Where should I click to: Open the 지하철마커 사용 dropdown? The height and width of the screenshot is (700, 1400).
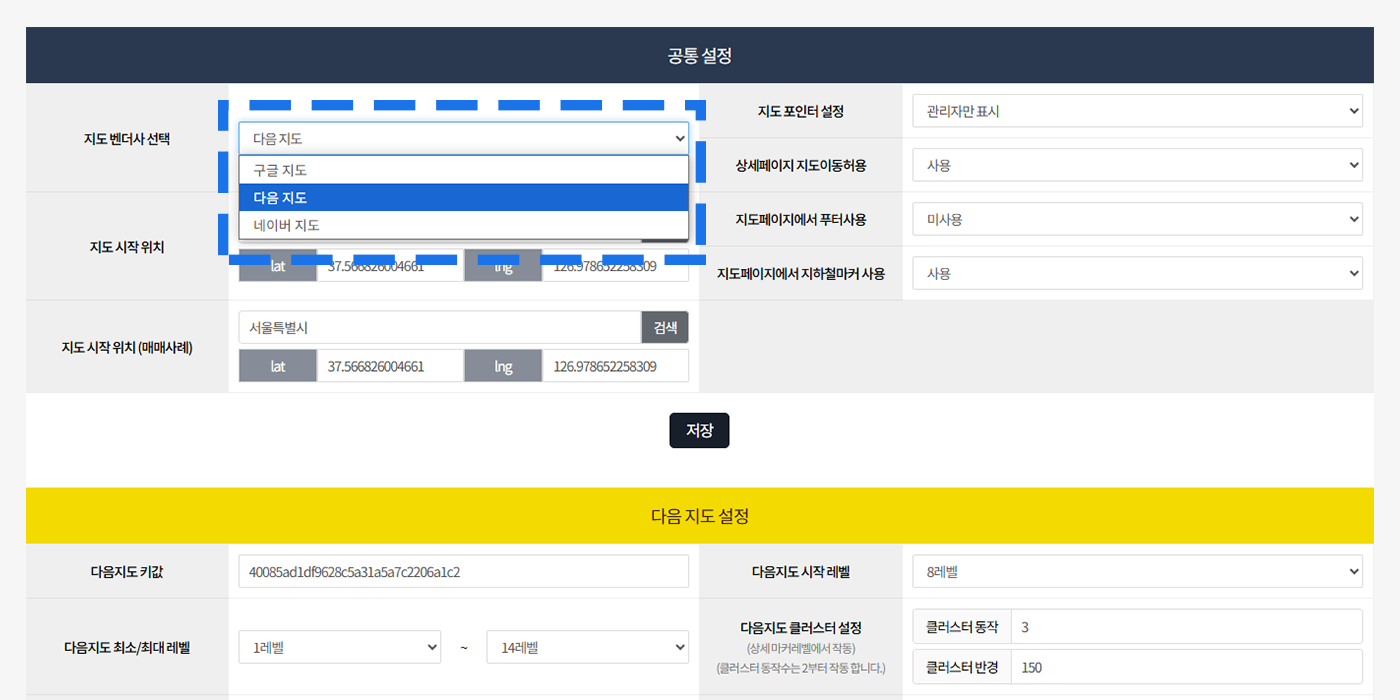pos(1137,273)
